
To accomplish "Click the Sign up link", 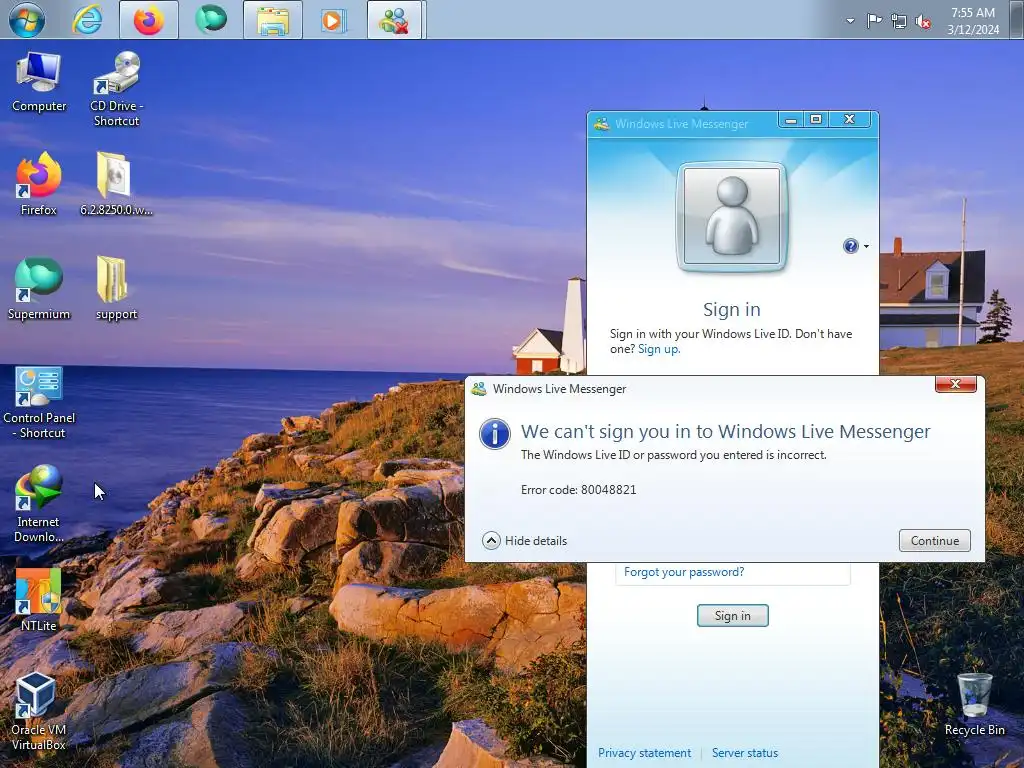I will click(658, 349).
